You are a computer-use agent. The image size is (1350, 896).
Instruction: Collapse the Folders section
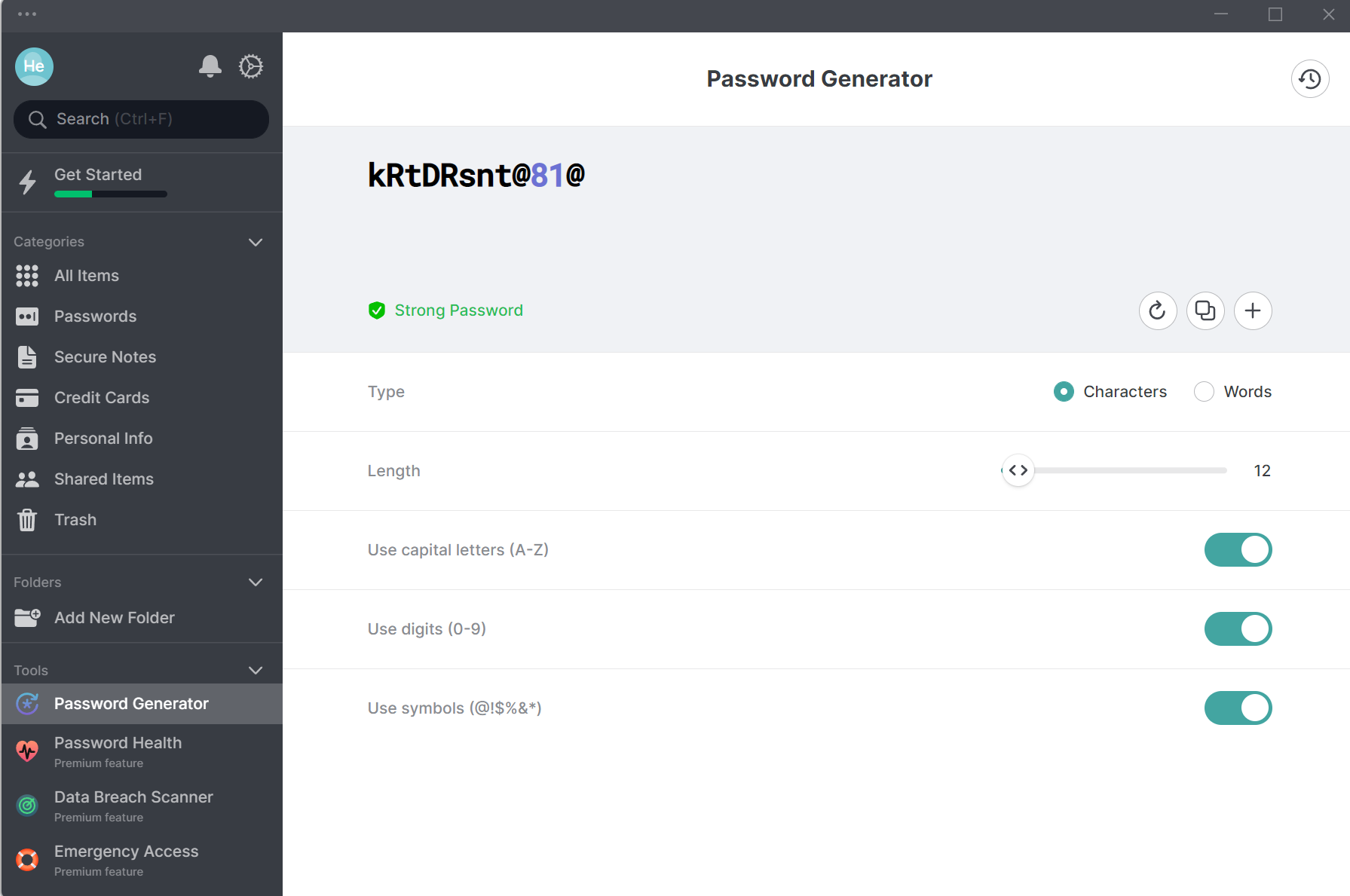point(256,583)
